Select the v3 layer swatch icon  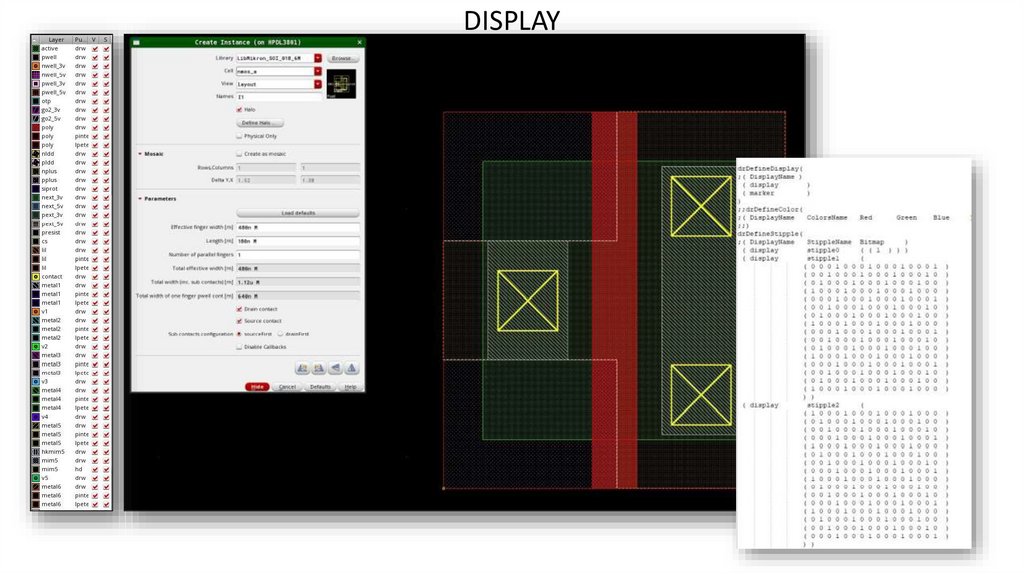tap(36, 381)
